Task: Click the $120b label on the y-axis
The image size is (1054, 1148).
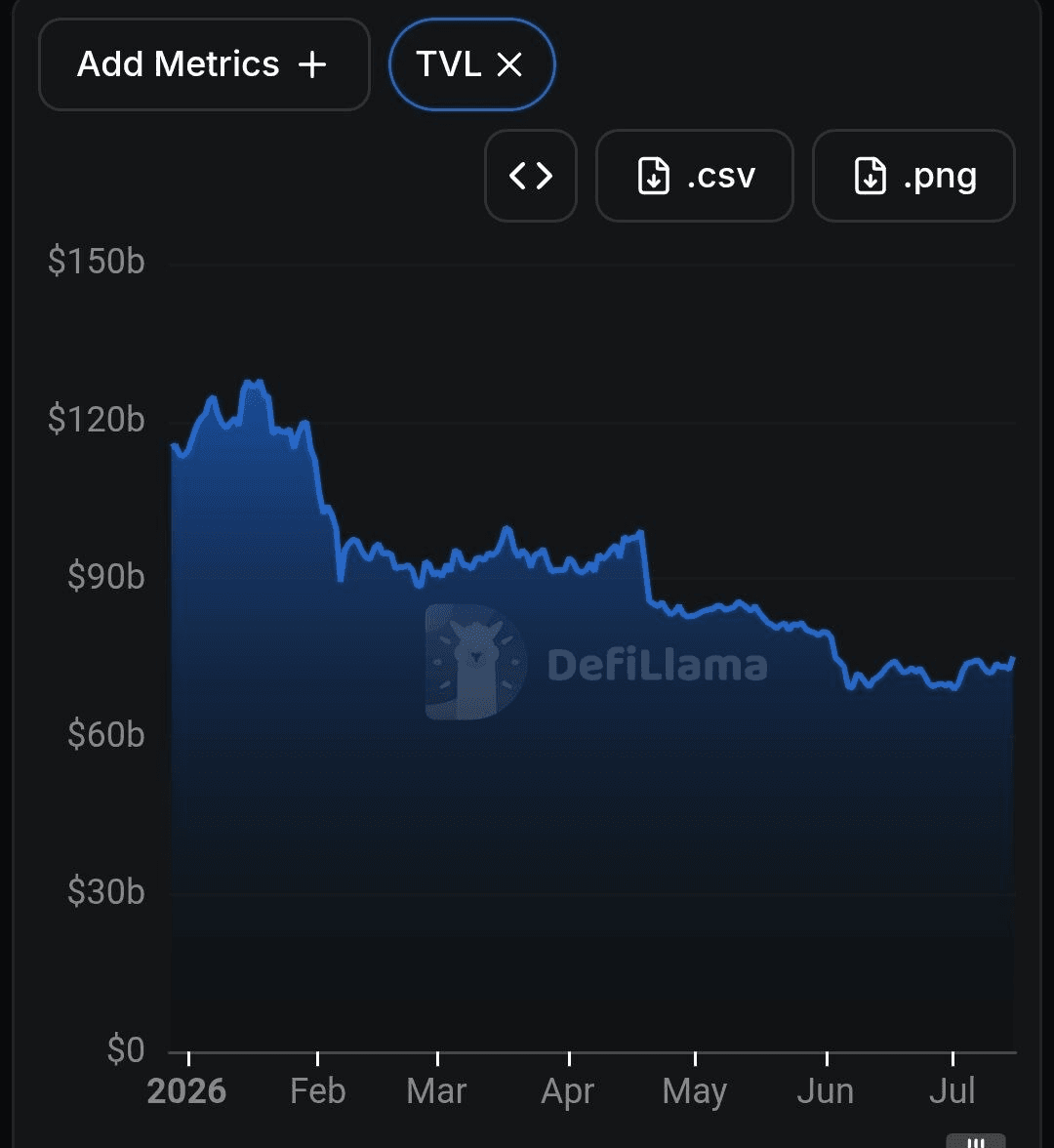Action: [x=96, y=420]
